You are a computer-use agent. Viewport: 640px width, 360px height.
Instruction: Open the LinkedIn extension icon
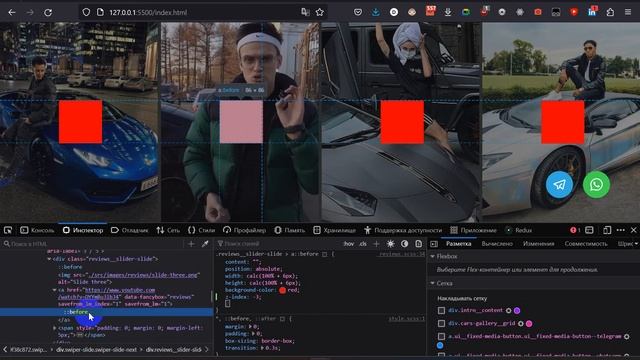tap(592, 11)
